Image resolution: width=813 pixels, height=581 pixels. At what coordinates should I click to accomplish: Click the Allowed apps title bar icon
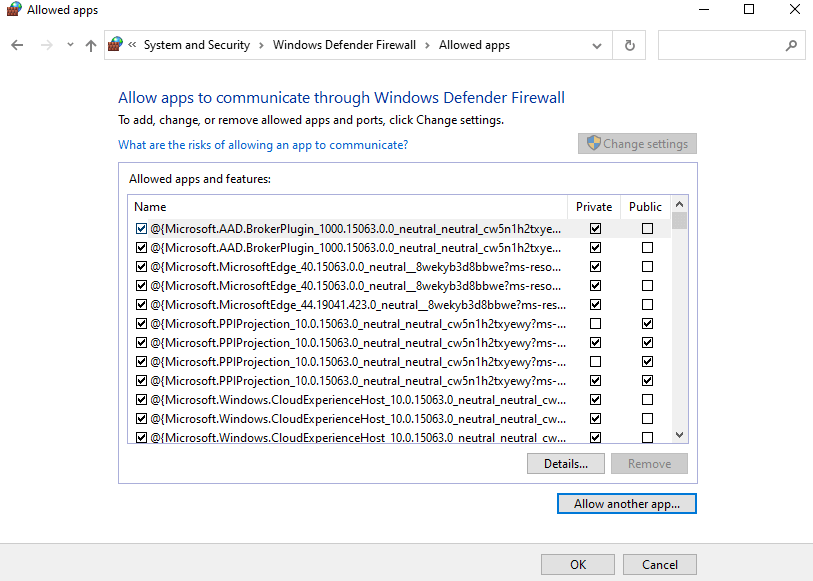[x=13, y=10]
